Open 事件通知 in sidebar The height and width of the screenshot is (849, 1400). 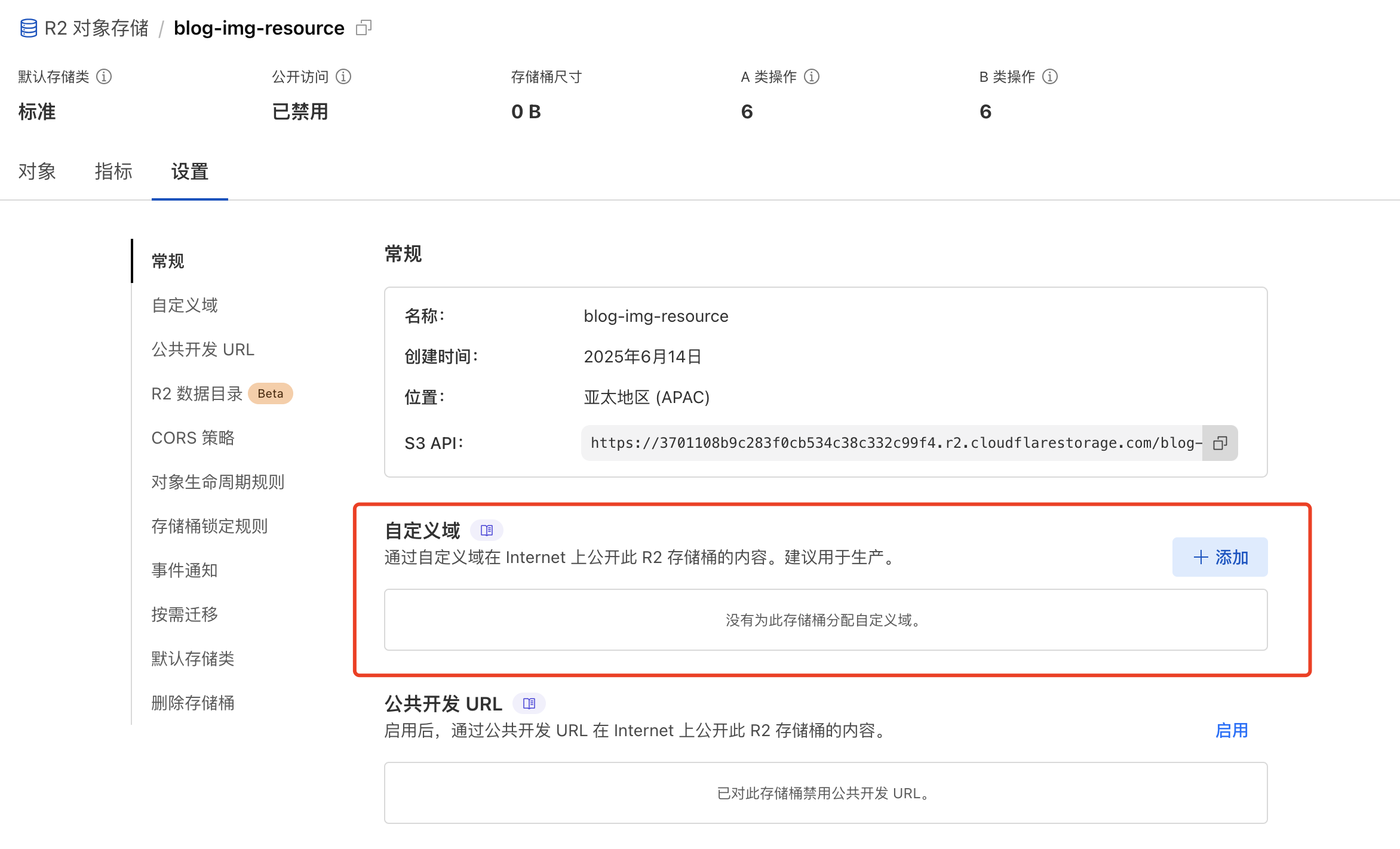[x=185, y=570]
